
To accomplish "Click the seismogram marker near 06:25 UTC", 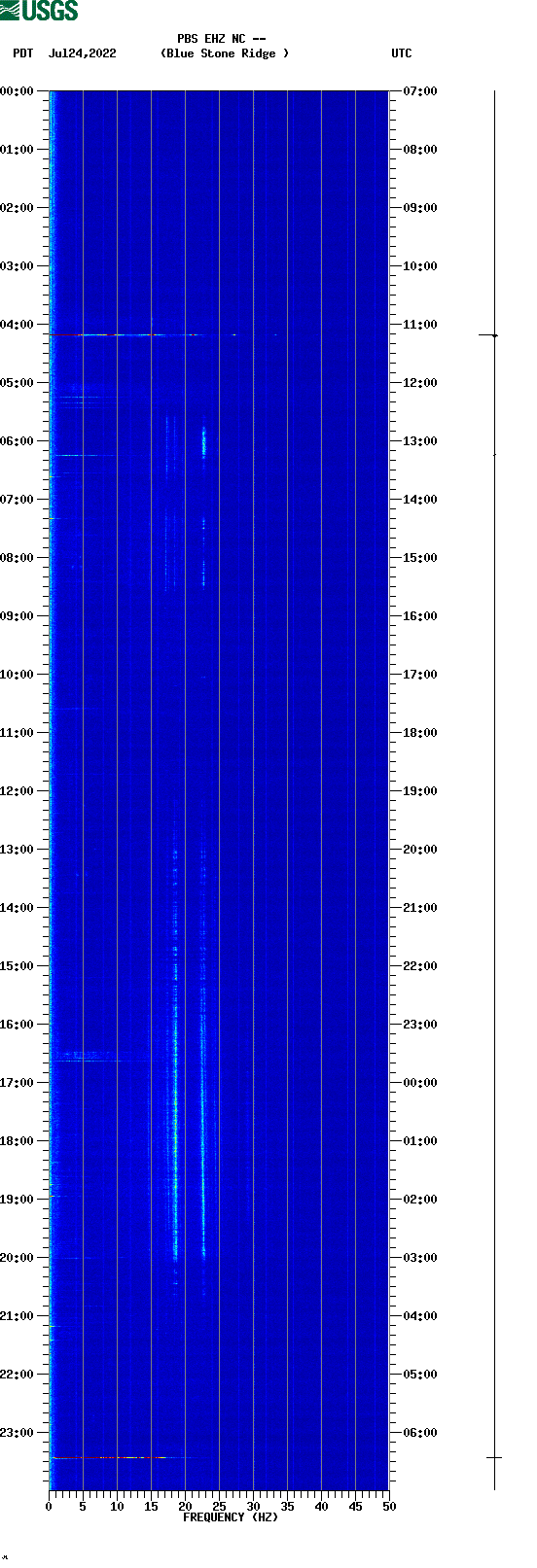I will coord(494,1457).
